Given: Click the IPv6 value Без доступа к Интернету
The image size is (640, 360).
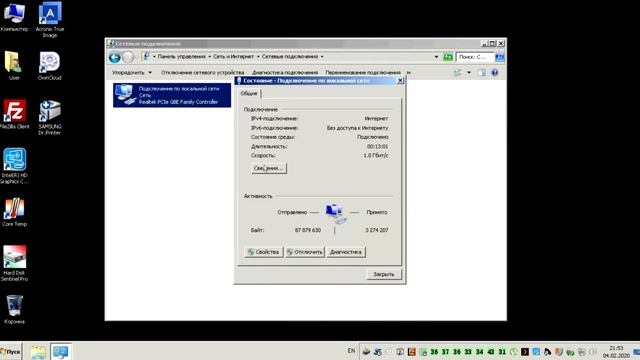Looking at the screenshot, I should point(358,128).
